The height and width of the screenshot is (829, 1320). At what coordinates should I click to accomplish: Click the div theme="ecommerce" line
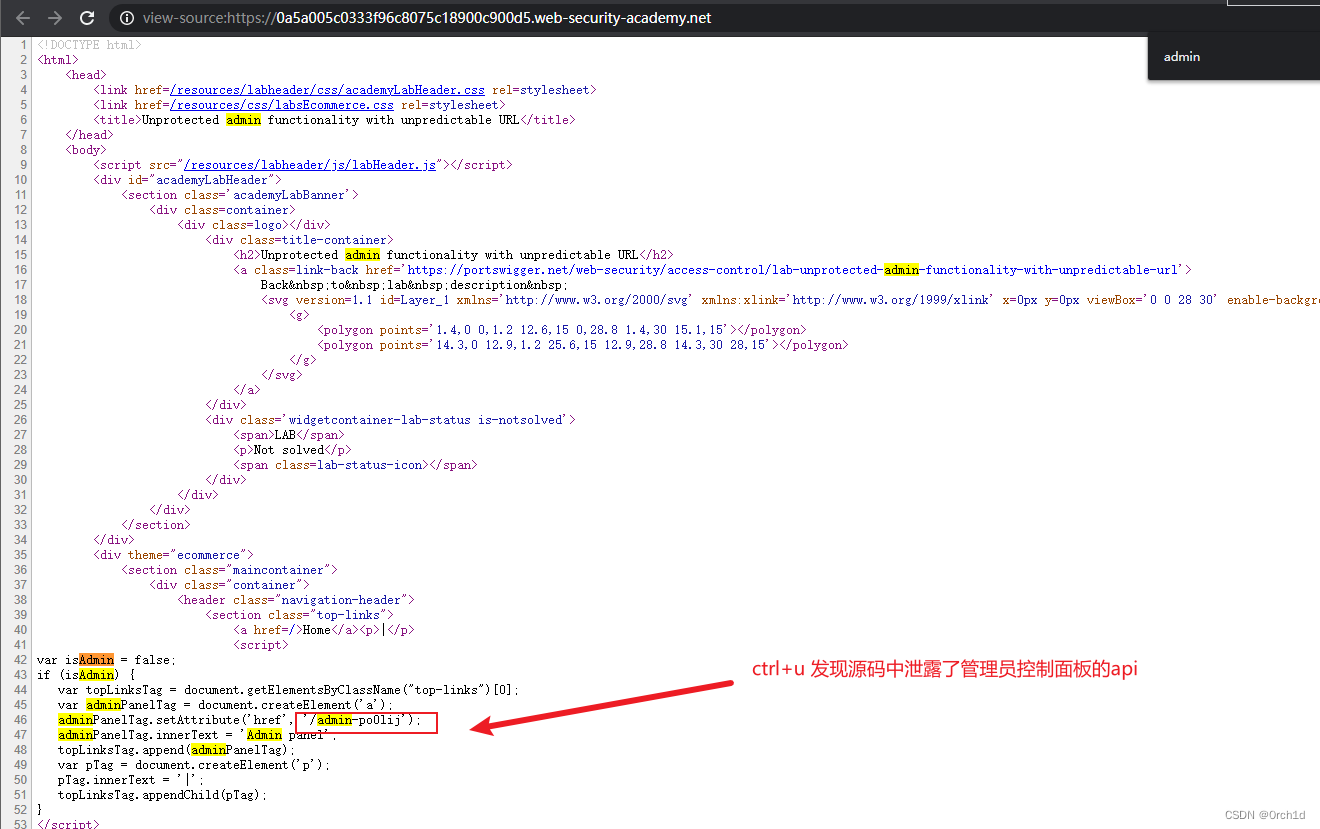[174, 555]
